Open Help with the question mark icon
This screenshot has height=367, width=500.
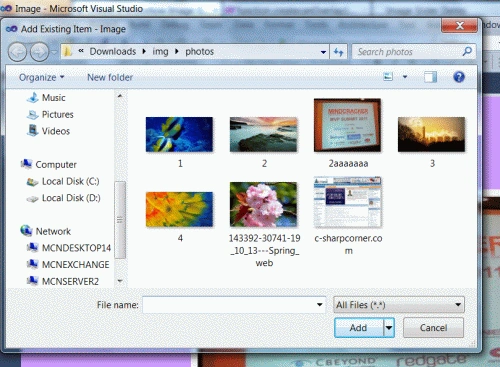(459, 77)
